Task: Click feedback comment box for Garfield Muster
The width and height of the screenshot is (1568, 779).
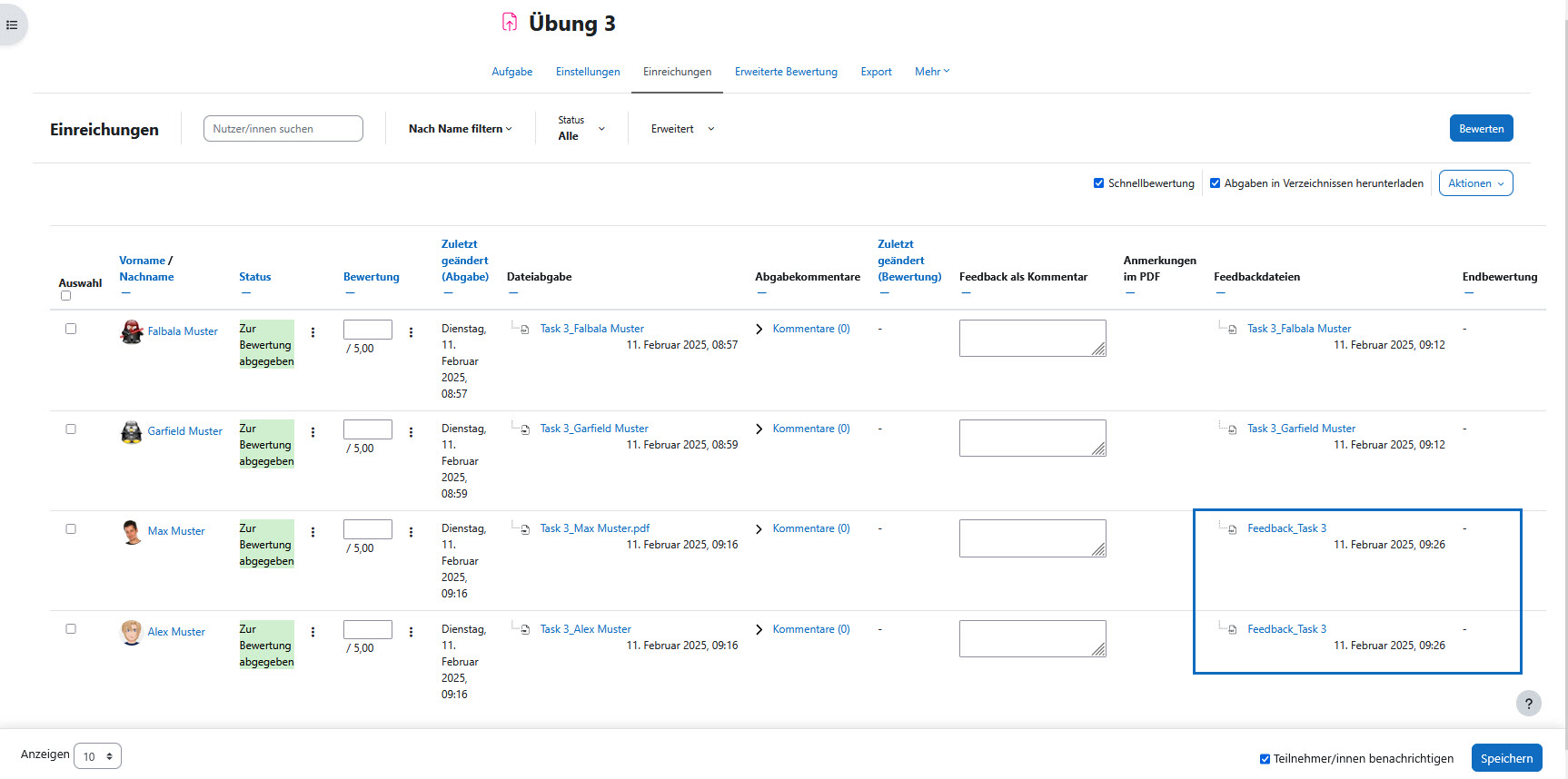Action: 1033,439
